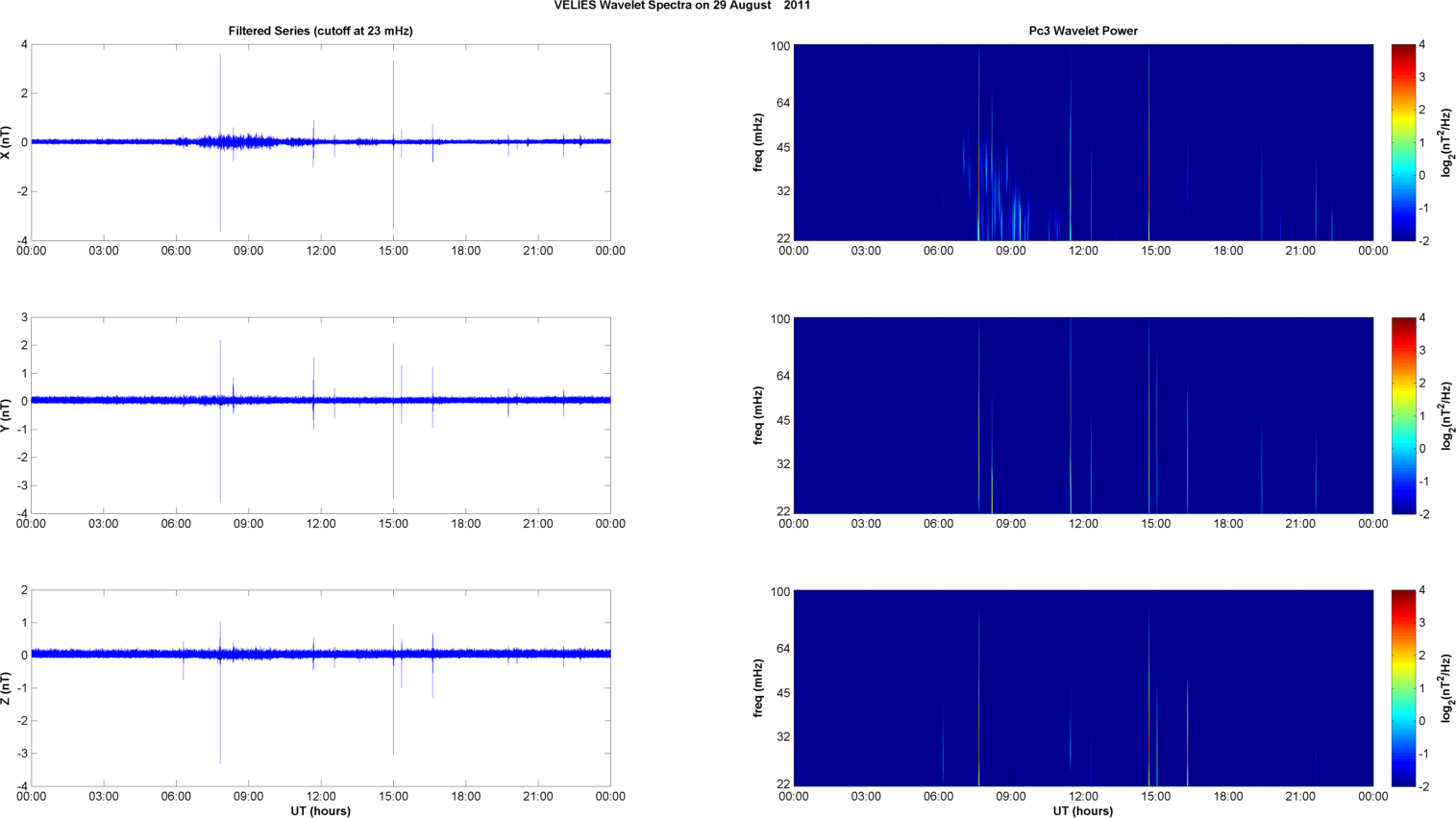Click "UT (hours)" under the Z wavelet spectrogram
Screen dimensions: 1456x818
coord(1083,810)
